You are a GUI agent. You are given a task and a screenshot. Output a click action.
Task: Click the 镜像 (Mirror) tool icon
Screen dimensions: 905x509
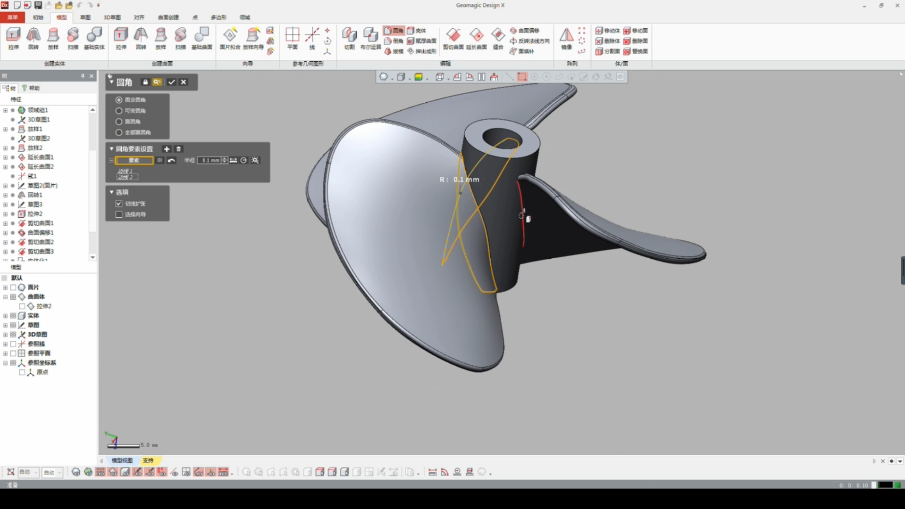(567, 37)
